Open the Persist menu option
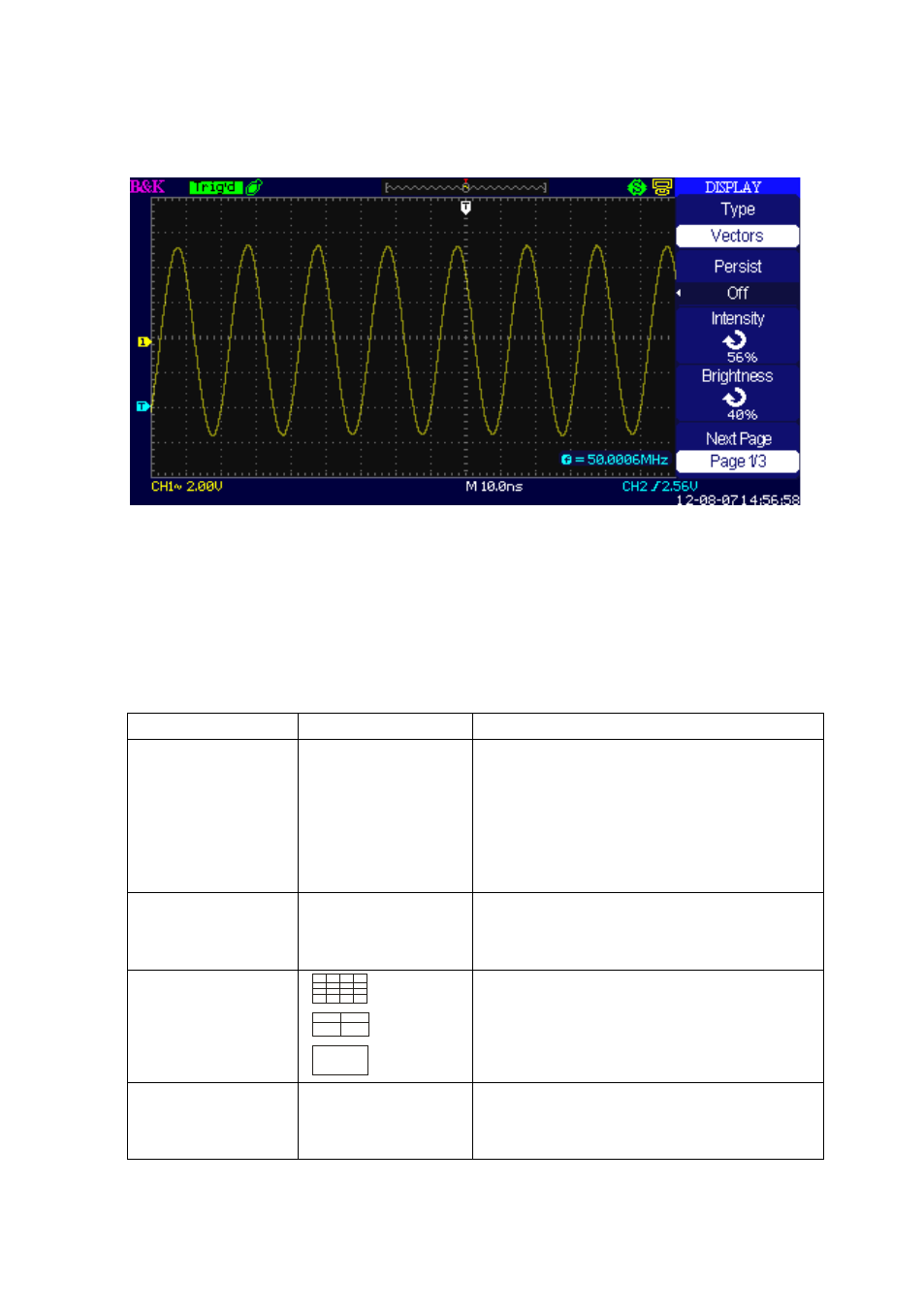 [737, 267]
